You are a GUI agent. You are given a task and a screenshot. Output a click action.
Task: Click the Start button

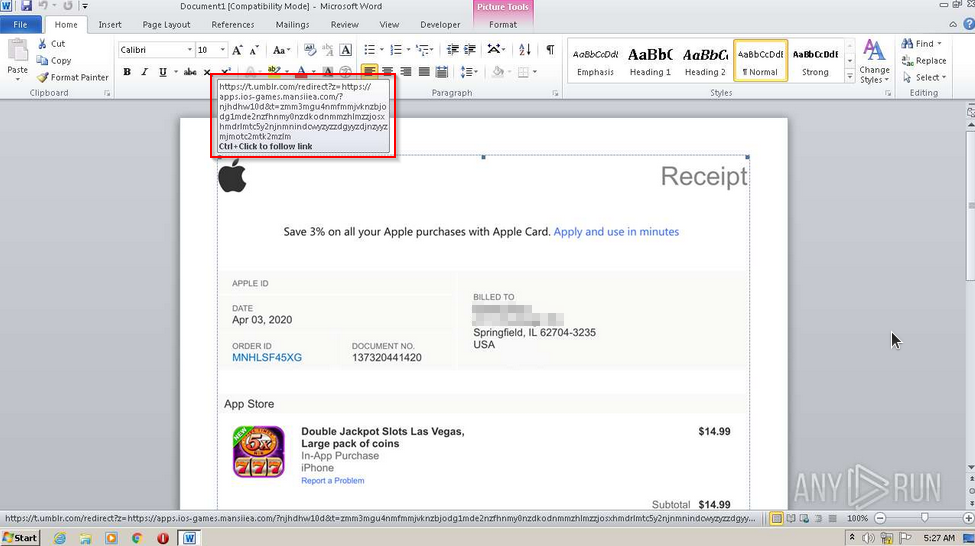20,538
